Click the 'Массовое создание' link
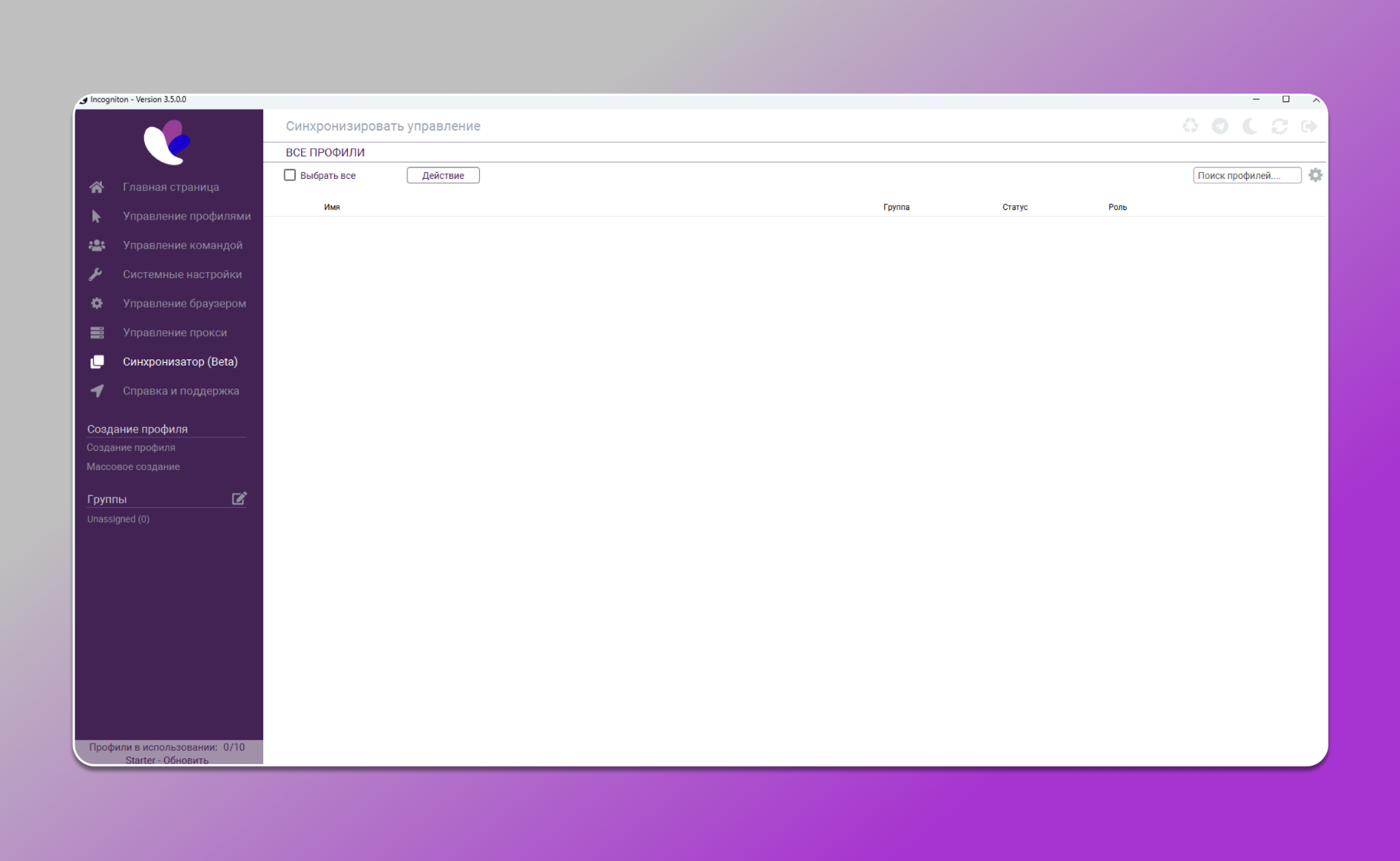The height and width of the screenshot is (861, 1400). (x=133, y=467)
